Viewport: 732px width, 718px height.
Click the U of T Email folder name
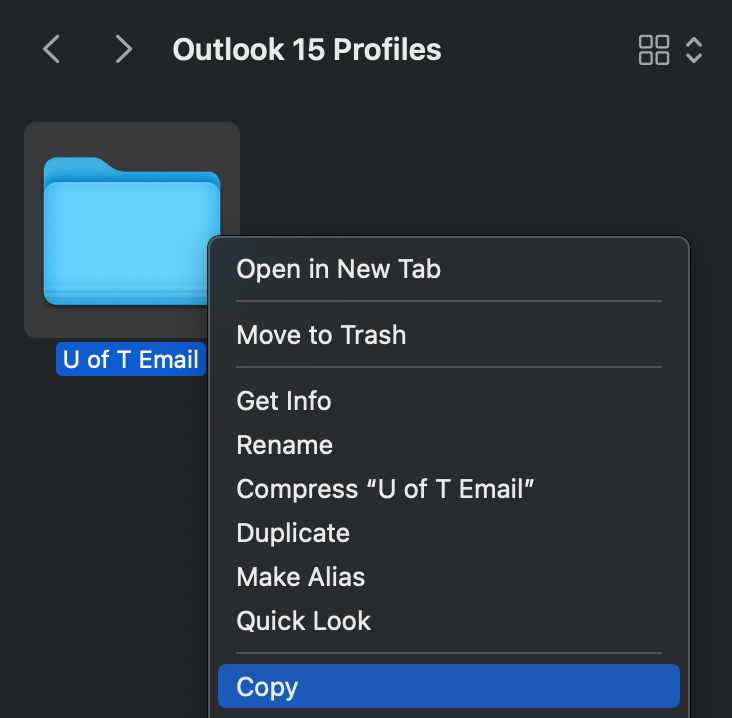pyautogui.click(x=131, y=359)
